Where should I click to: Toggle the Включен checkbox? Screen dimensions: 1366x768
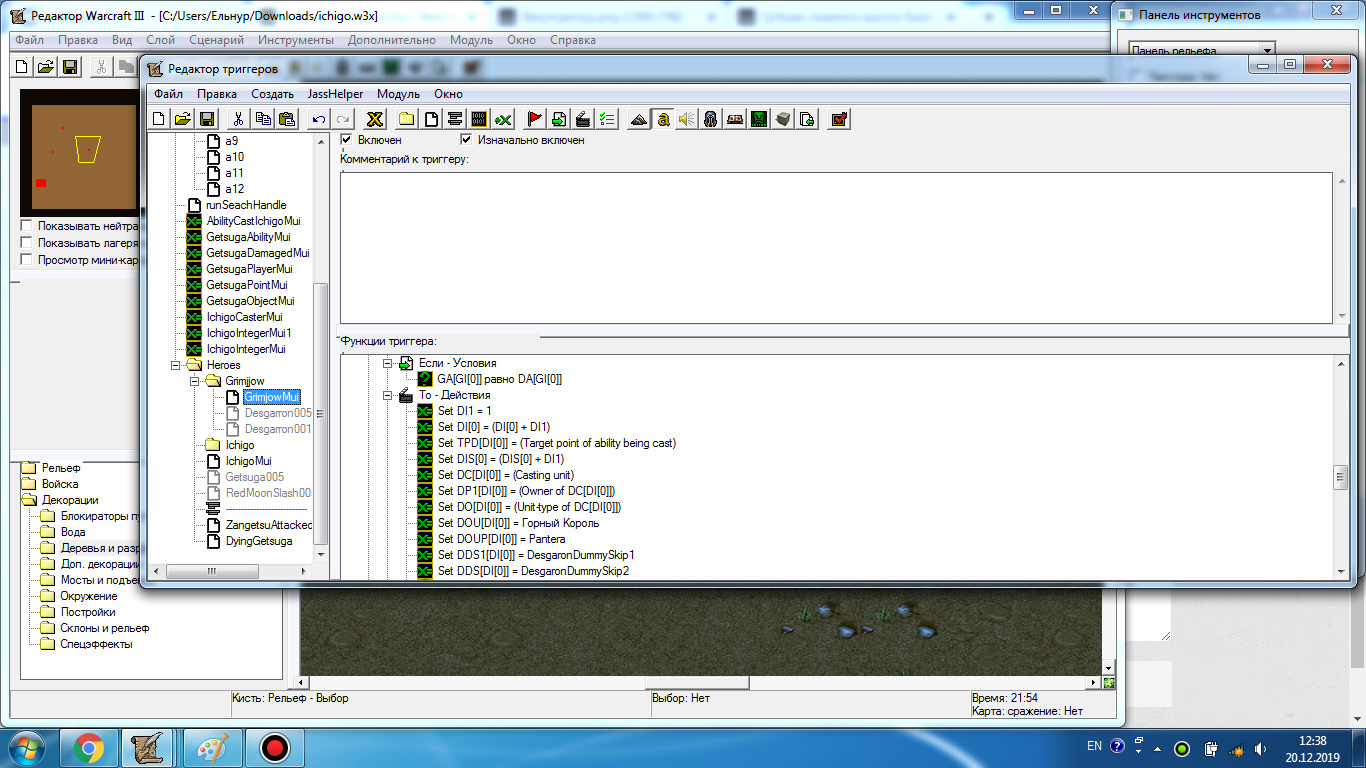click(347, 140)
